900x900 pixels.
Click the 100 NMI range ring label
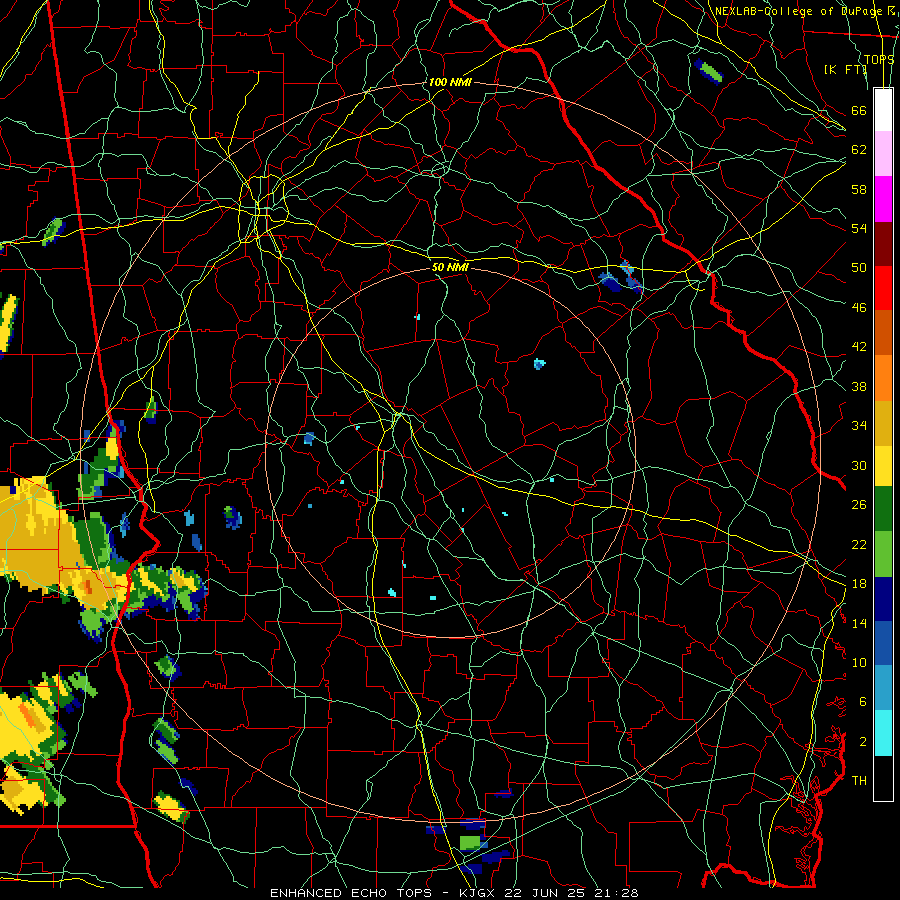pyautogui.click(x=449, y=82)
